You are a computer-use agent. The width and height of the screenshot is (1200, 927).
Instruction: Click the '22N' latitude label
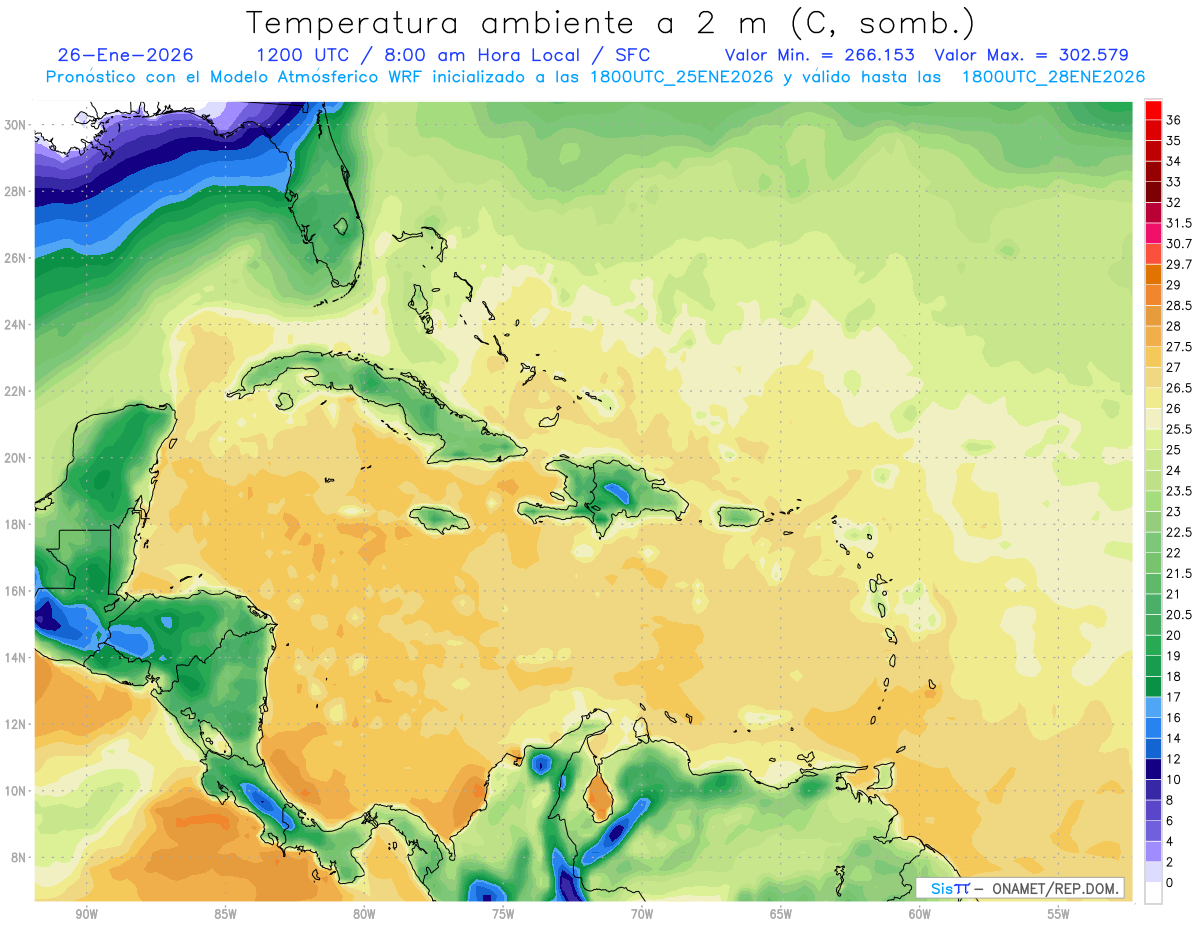pos(16,391)
